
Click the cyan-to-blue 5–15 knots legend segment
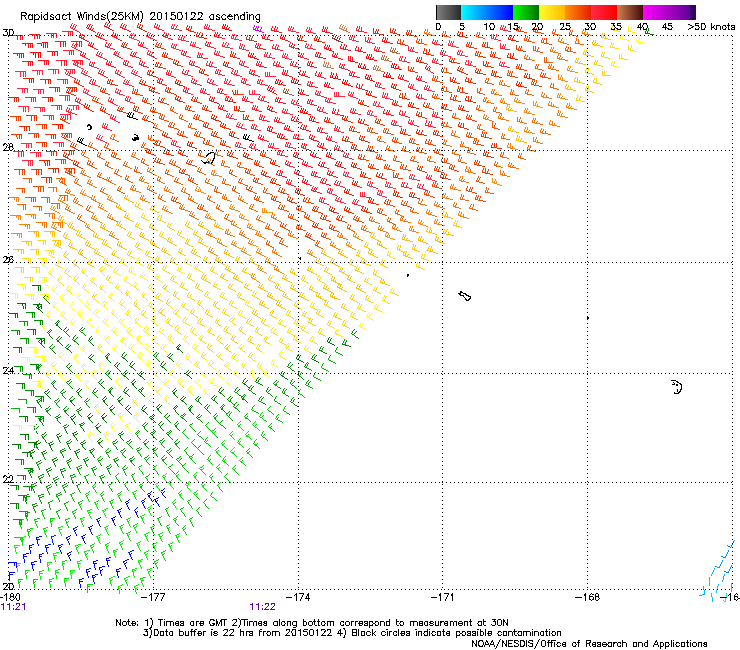coord(487,12)
